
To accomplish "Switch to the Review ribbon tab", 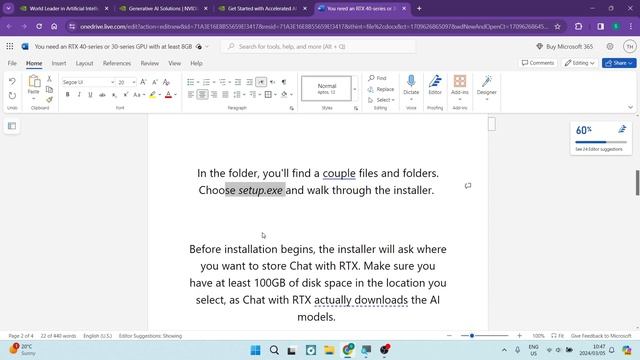I will [x=149, y=63].
